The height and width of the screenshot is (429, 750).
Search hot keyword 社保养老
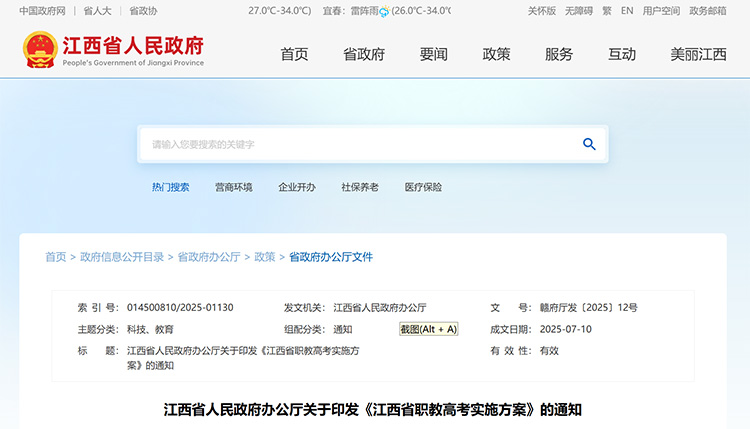point(360,187)
